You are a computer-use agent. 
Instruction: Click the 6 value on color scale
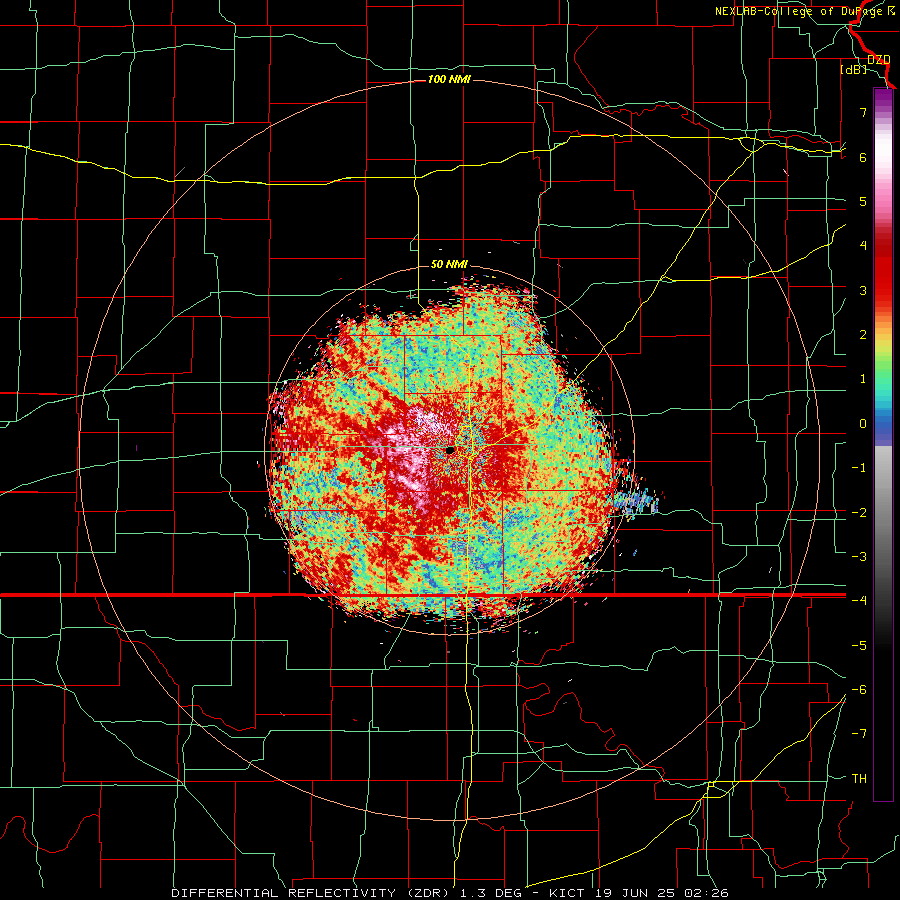tap(863, 157)
